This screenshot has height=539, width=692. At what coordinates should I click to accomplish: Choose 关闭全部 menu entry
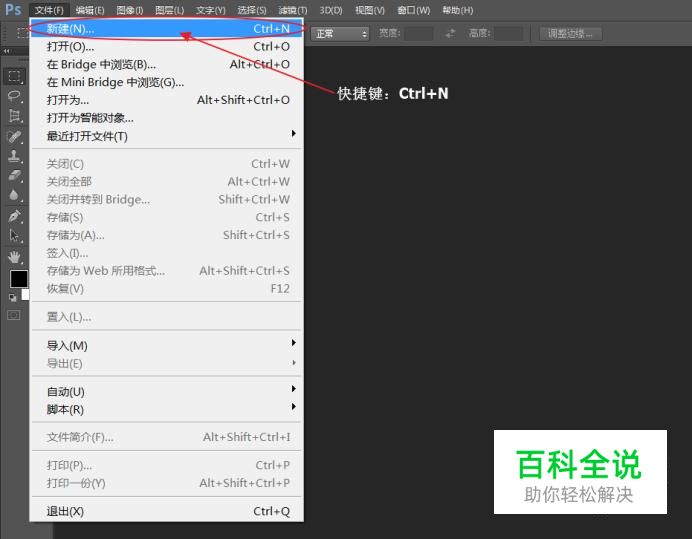(167, 181)
